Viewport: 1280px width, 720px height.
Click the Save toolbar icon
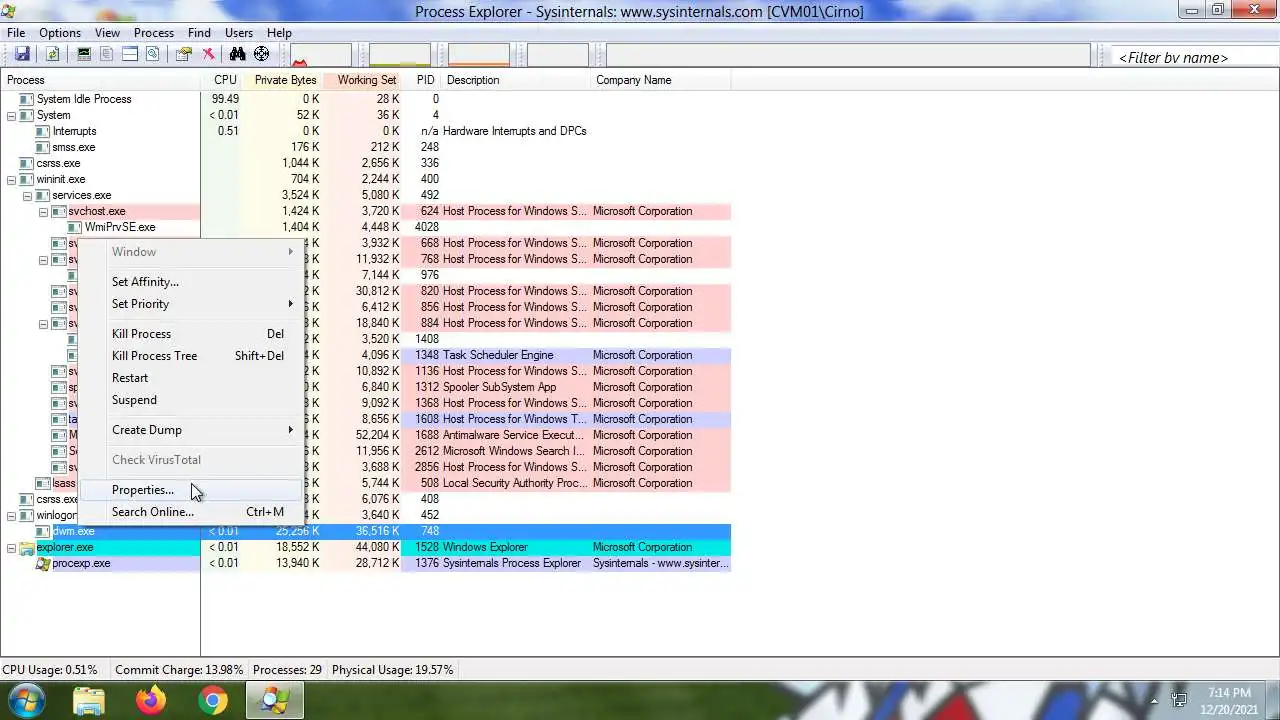[22, 54]
